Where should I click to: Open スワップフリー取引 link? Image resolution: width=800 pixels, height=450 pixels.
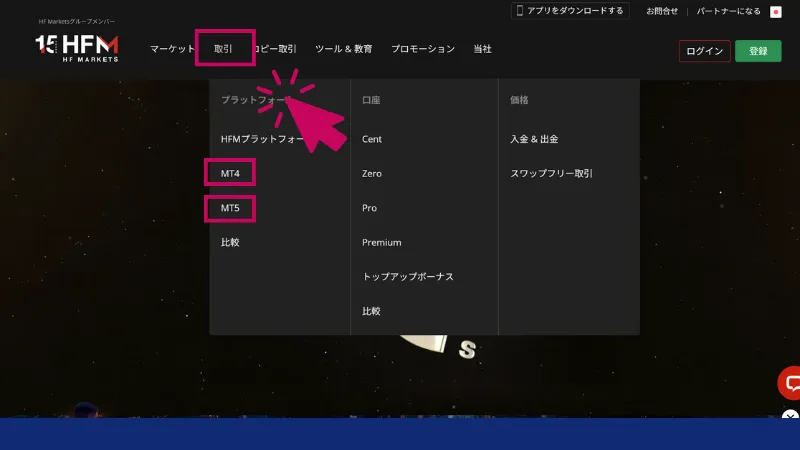coord(551,174)
